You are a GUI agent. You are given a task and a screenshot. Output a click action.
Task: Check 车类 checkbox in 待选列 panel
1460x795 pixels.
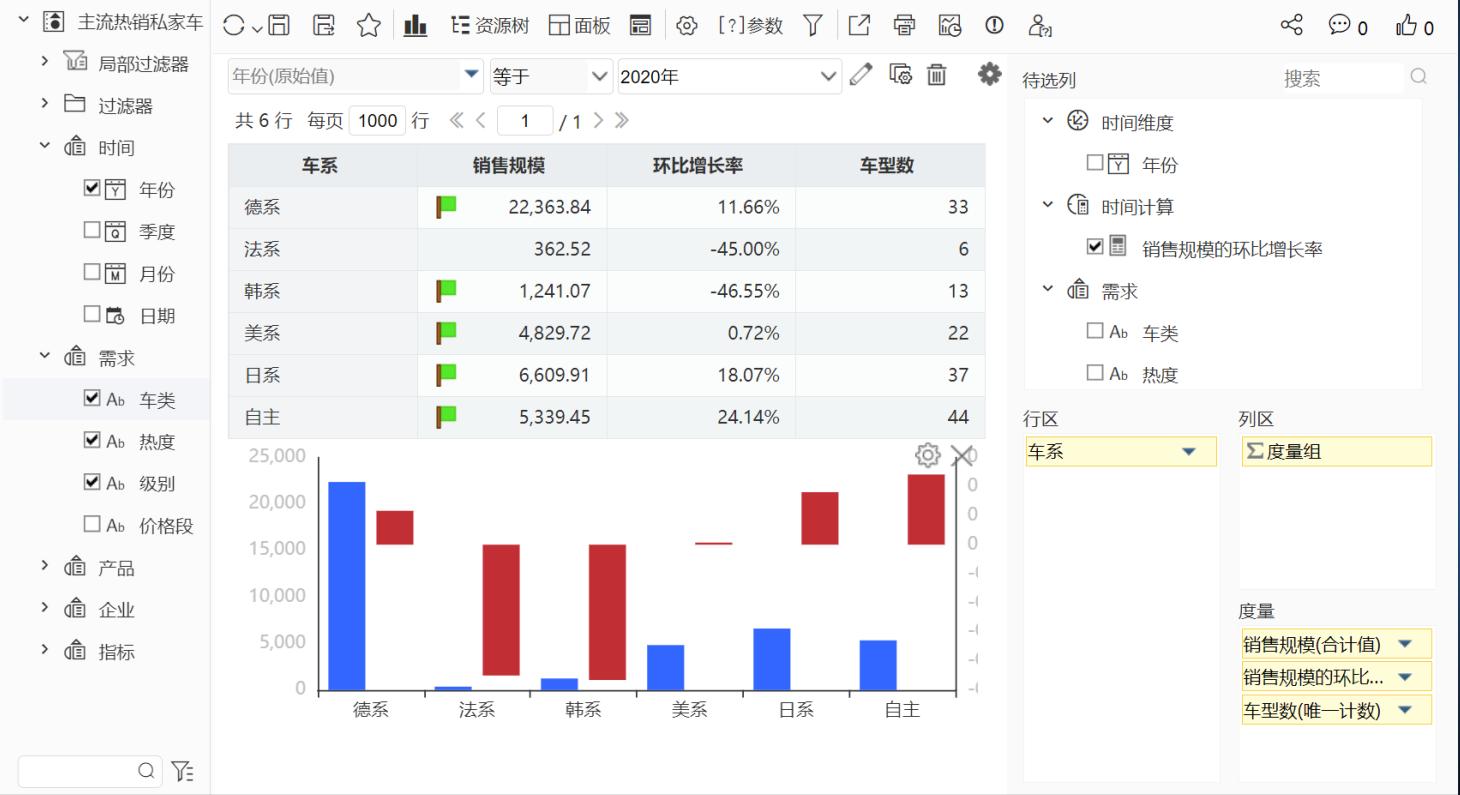pyautogui.click(x=1095, y=331)
